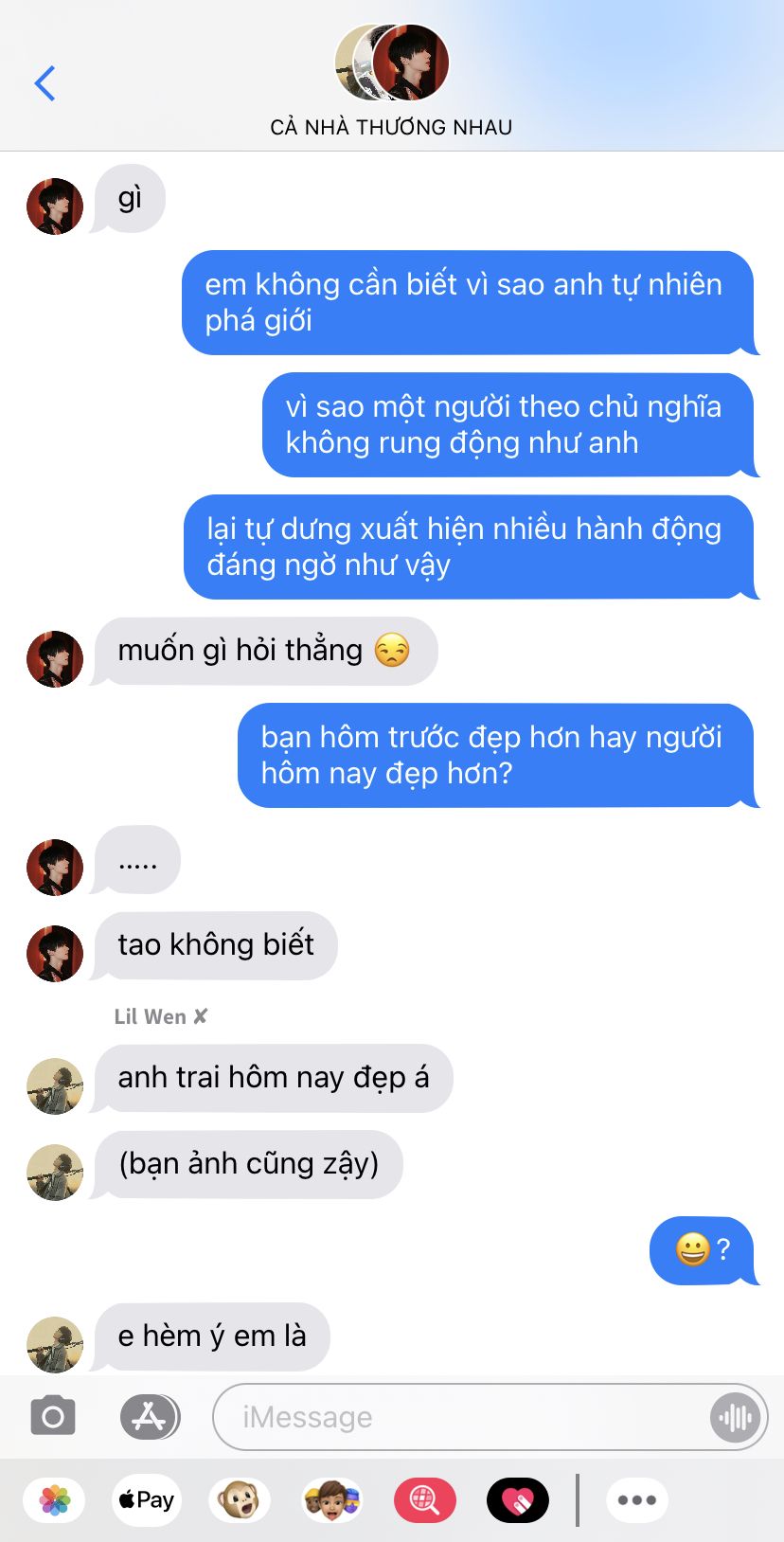
Task: Tap the Lil Wen sender name label
Action: (x=160, y=1016)
